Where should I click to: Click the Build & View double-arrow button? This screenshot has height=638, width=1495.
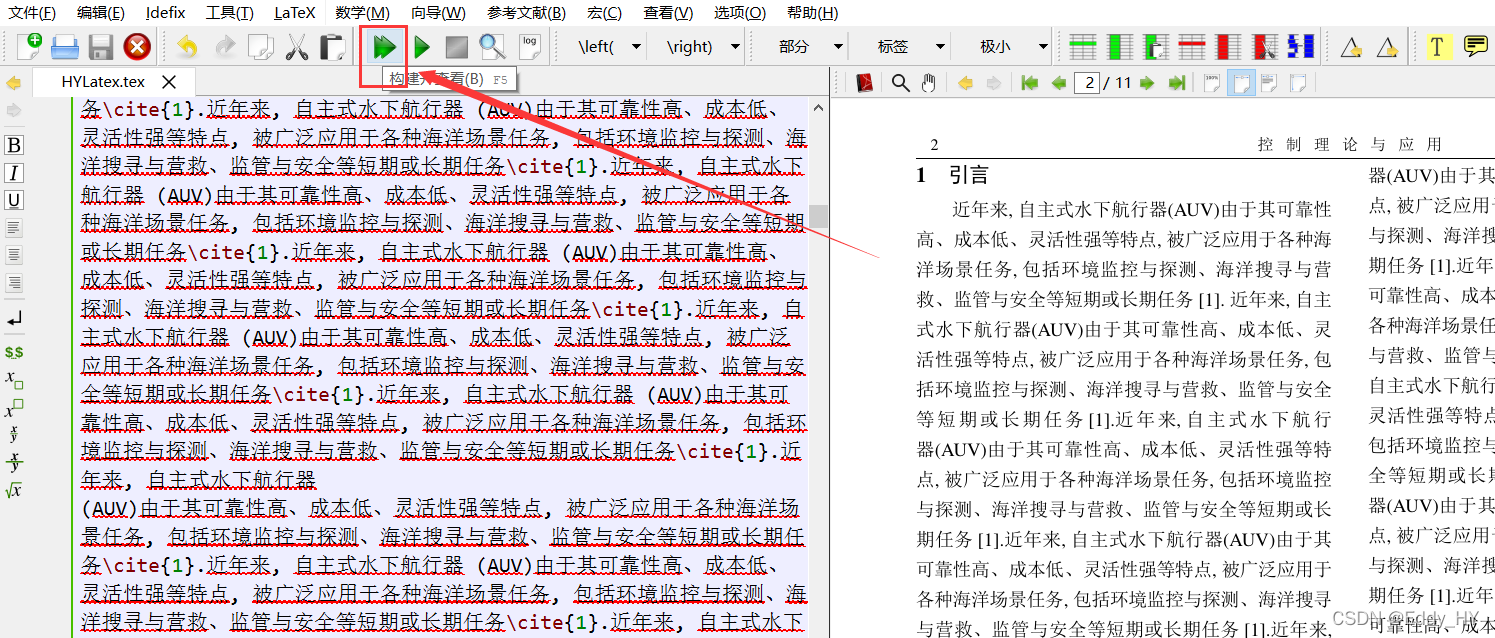(x=384, y=46)
